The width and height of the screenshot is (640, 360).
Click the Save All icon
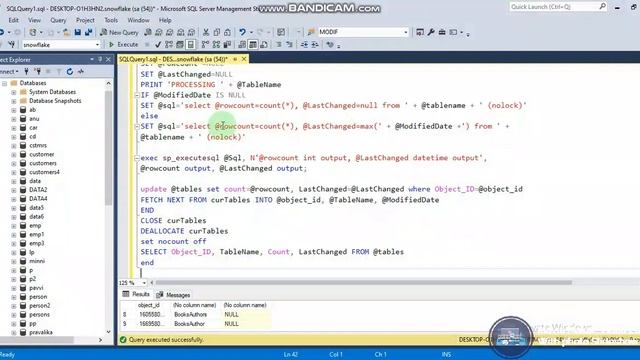pyautogui.click(x=88, y=32)
